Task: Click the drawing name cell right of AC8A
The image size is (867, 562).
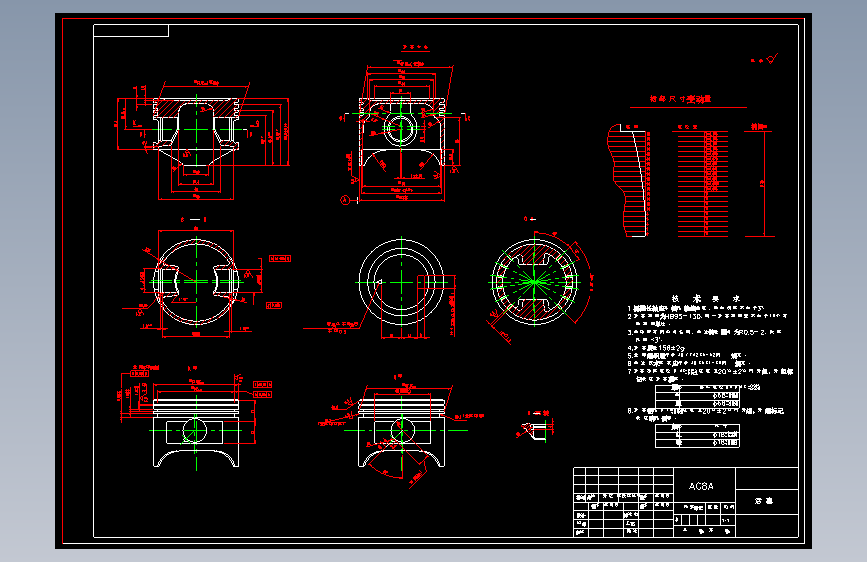Action: [766, 501]
